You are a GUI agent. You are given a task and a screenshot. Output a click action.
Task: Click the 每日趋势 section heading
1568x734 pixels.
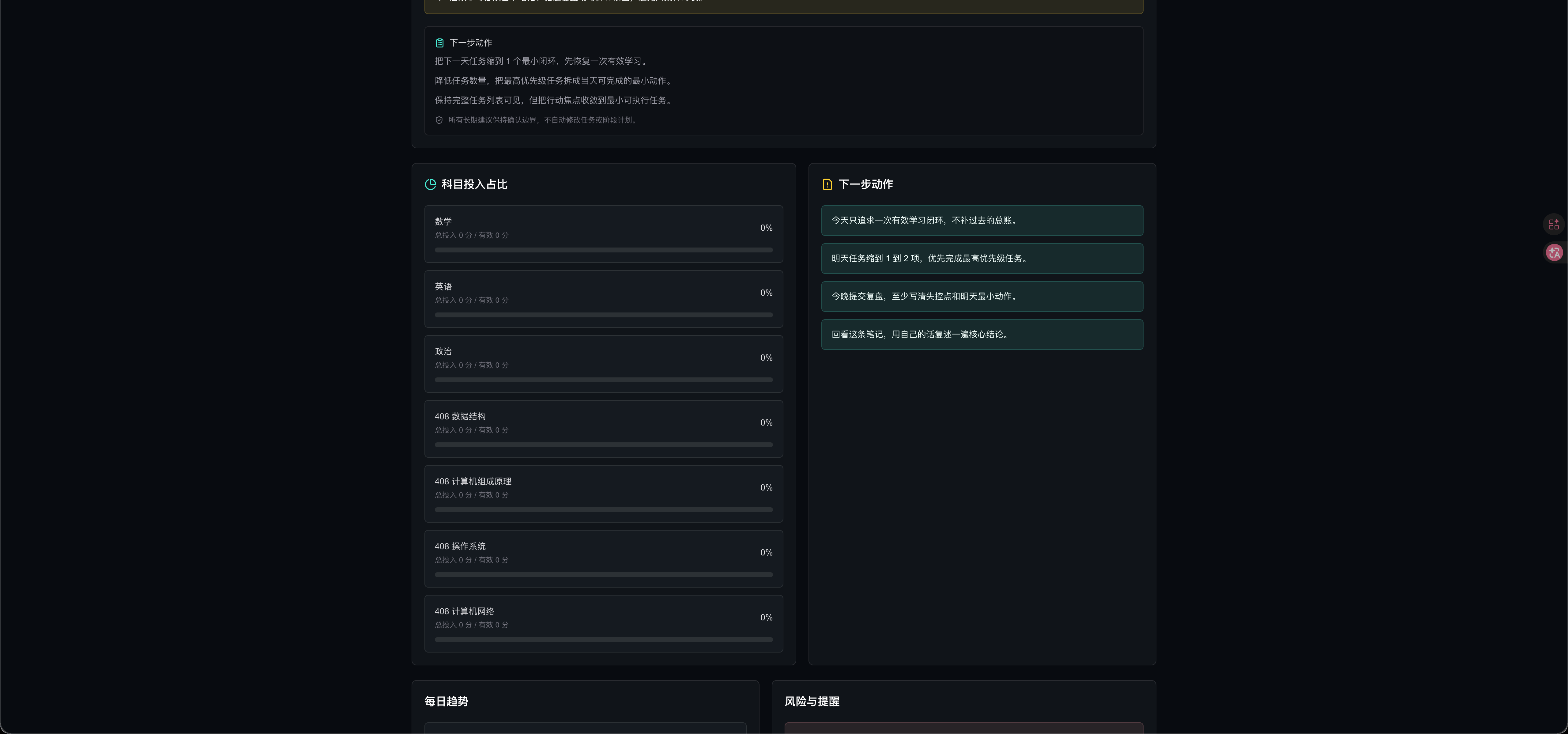(x=446, y=702)
